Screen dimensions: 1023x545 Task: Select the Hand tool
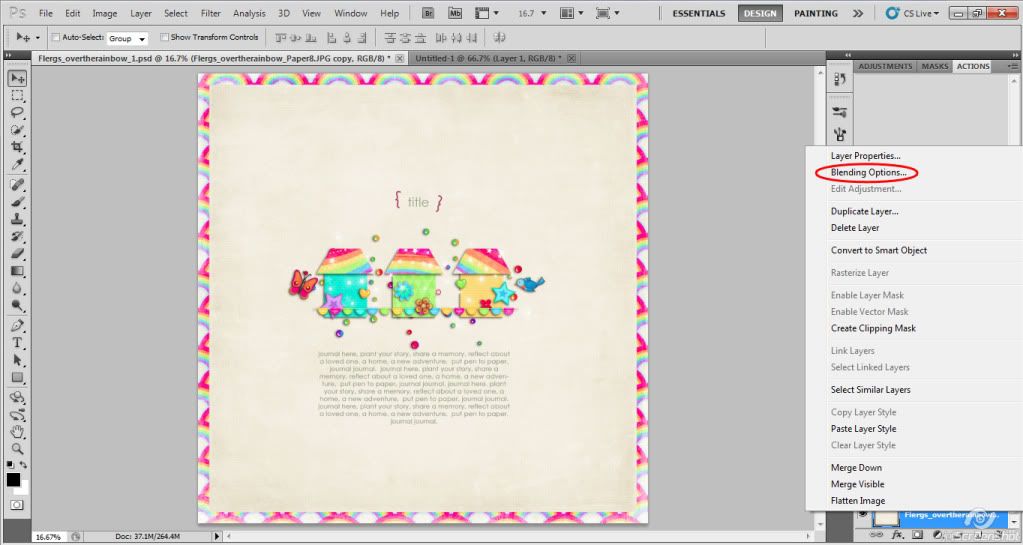click(17, 432)
